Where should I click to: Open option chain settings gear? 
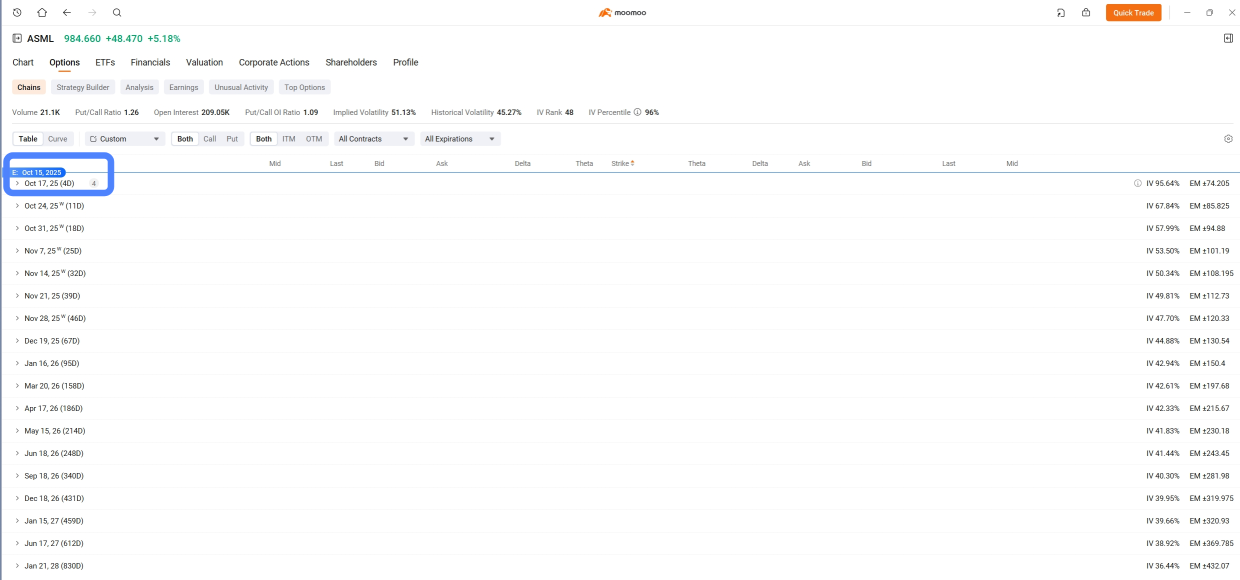(1228, 139)
